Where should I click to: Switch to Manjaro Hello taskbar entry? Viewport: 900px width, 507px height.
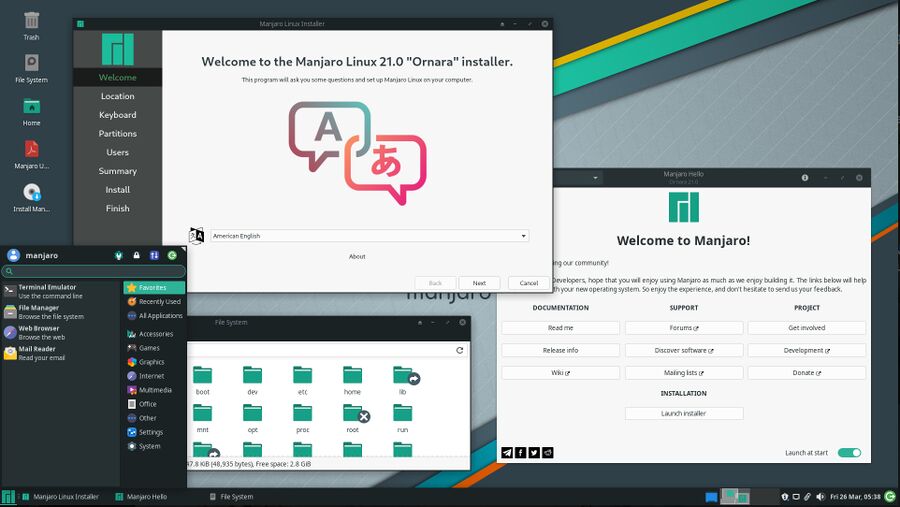[141, 497]
